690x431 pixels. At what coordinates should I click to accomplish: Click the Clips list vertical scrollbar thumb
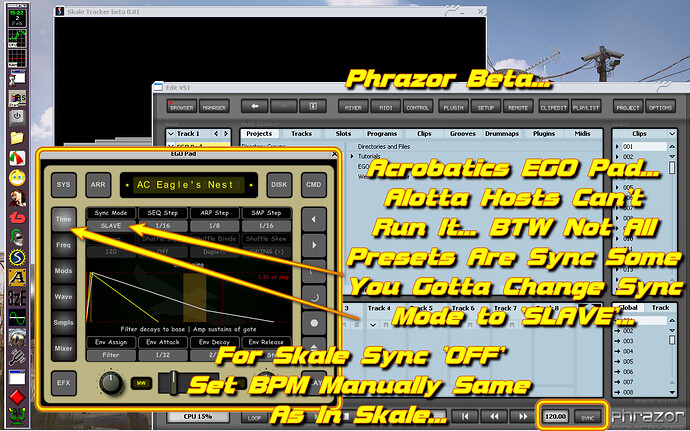click(x=672, y=167)
